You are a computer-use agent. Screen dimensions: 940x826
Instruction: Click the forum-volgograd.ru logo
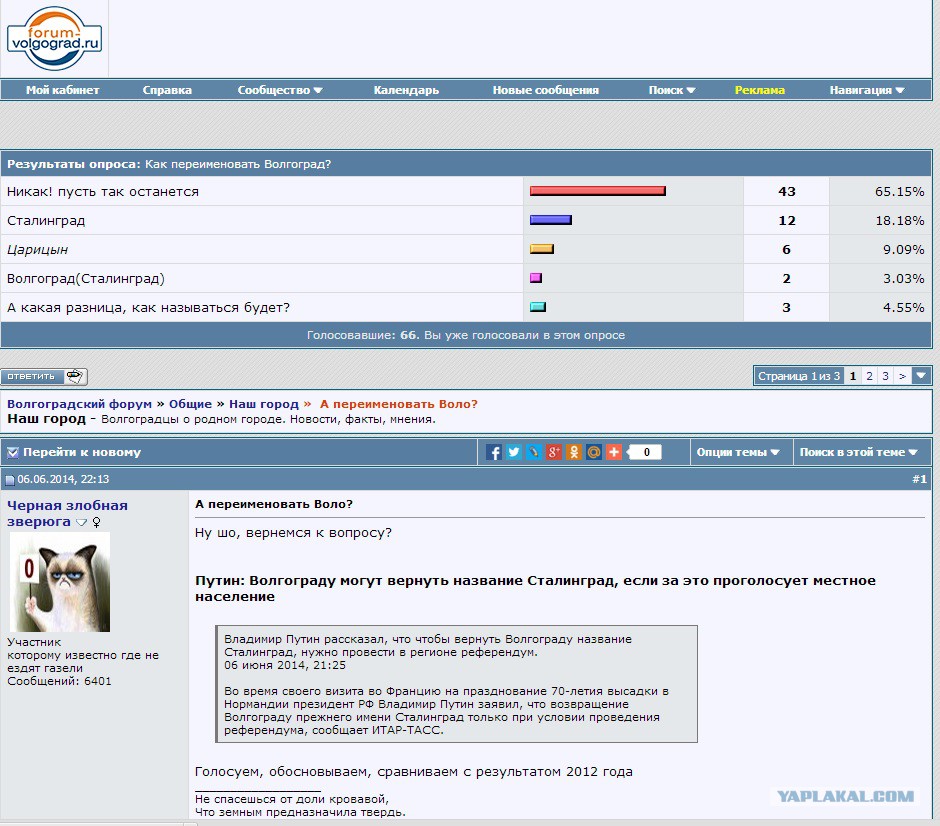[x=54, y=38]
